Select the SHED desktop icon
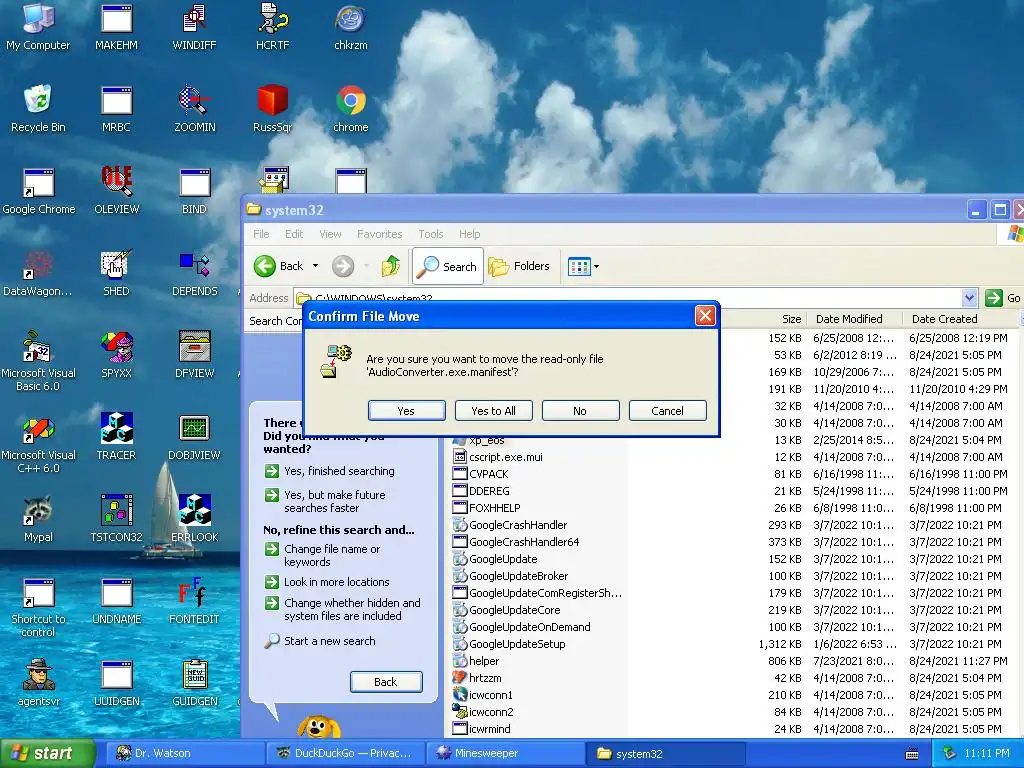Viewport: 1024px width, 768px height. pos(116,273)
